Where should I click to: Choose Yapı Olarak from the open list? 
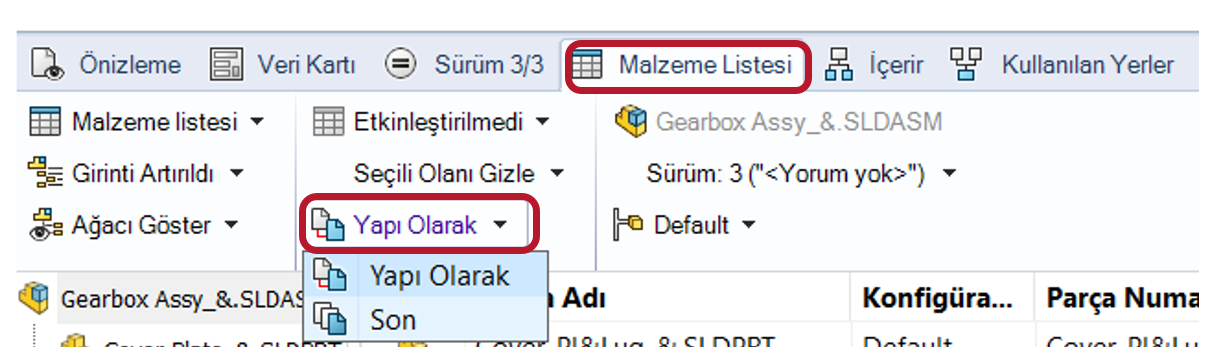(x=425, y=275)
